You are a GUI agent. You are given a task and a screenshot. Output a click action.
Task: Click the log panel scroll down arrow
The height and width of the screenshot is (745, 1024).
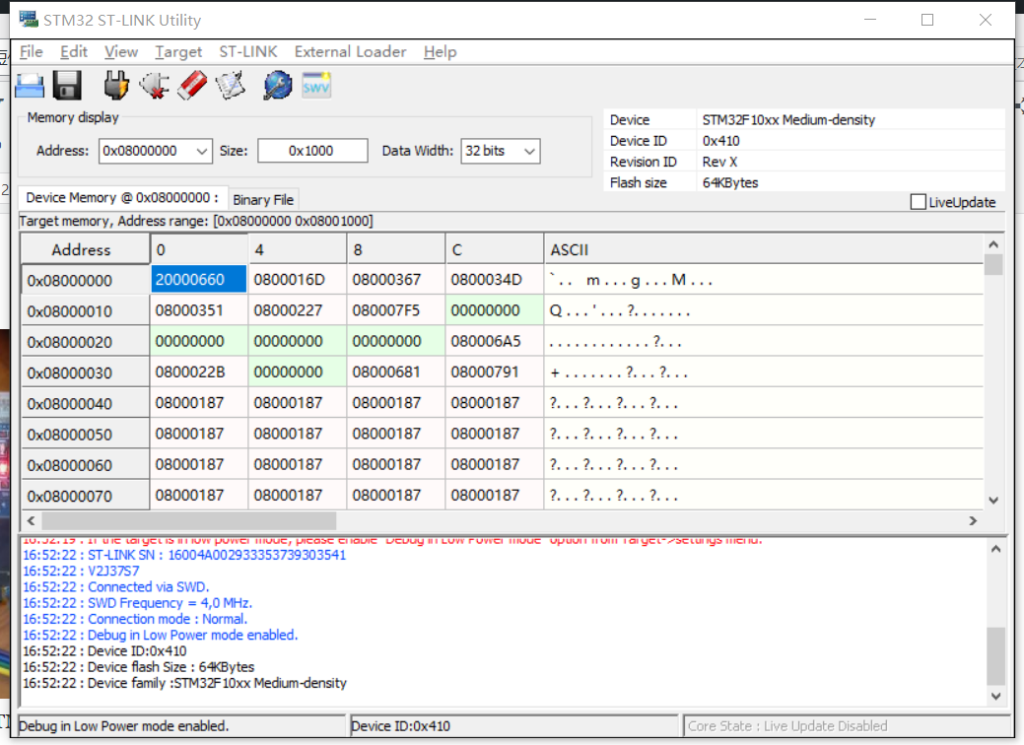995,696
